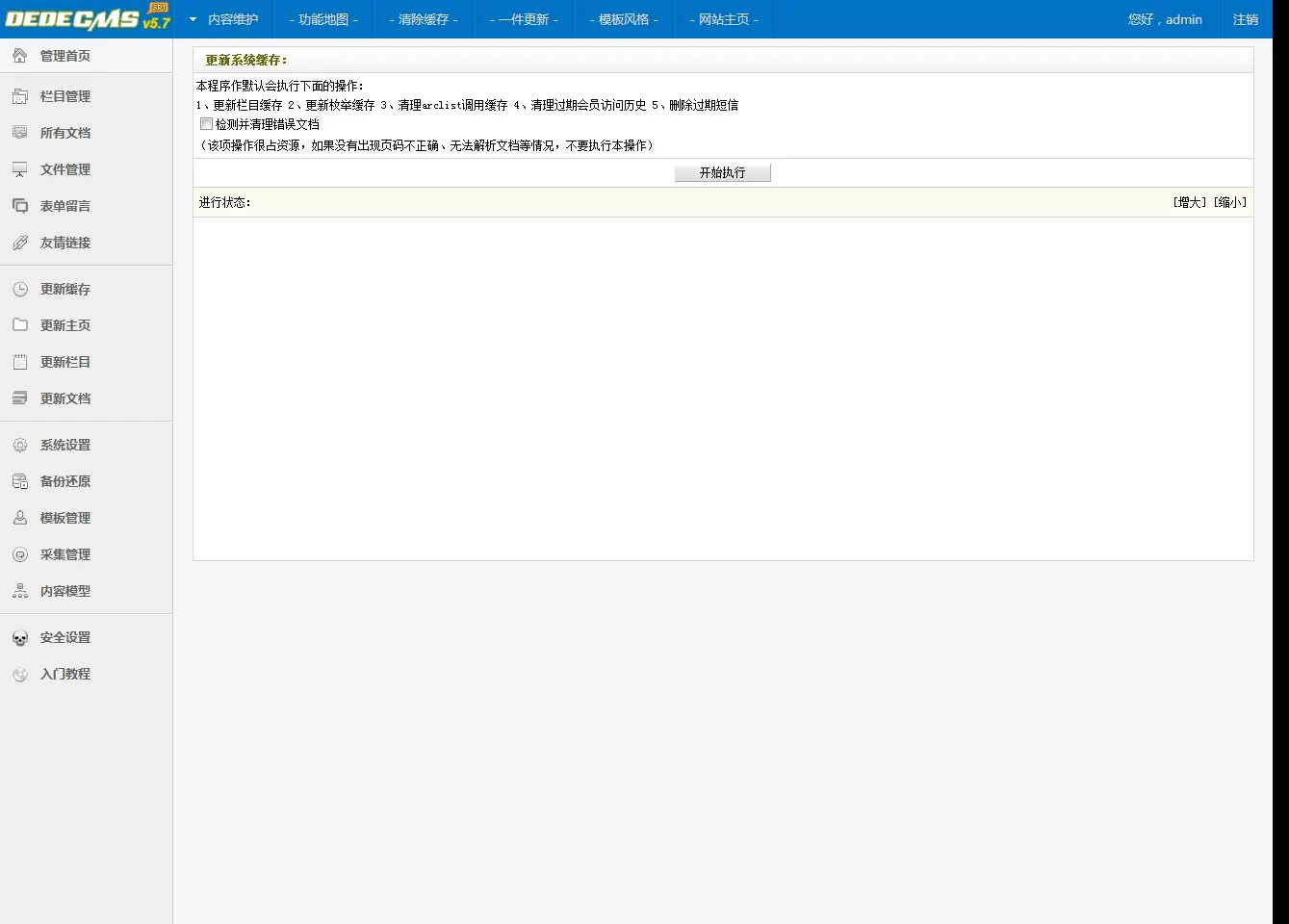Click the 开始执行 button
The image size is (1289, 924).
[723, 172]
